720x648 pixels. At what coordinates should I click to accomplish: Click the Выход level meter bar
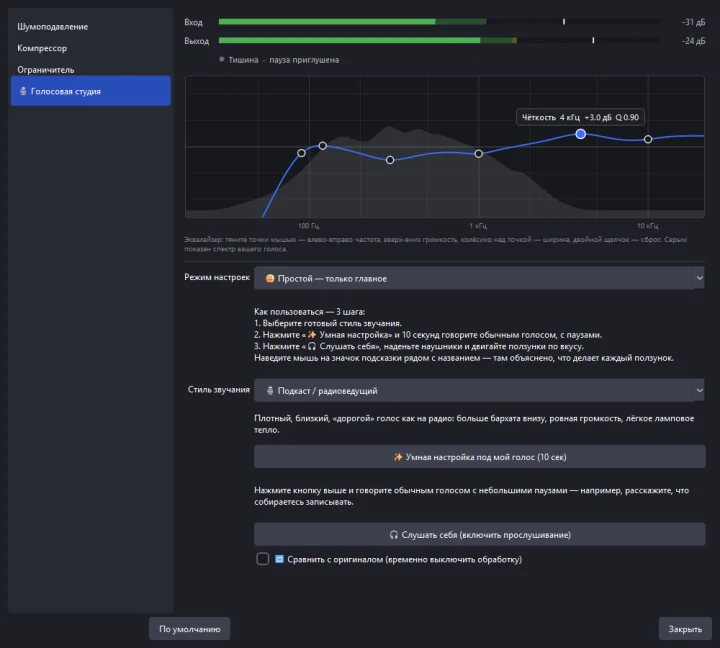point(439,40)
